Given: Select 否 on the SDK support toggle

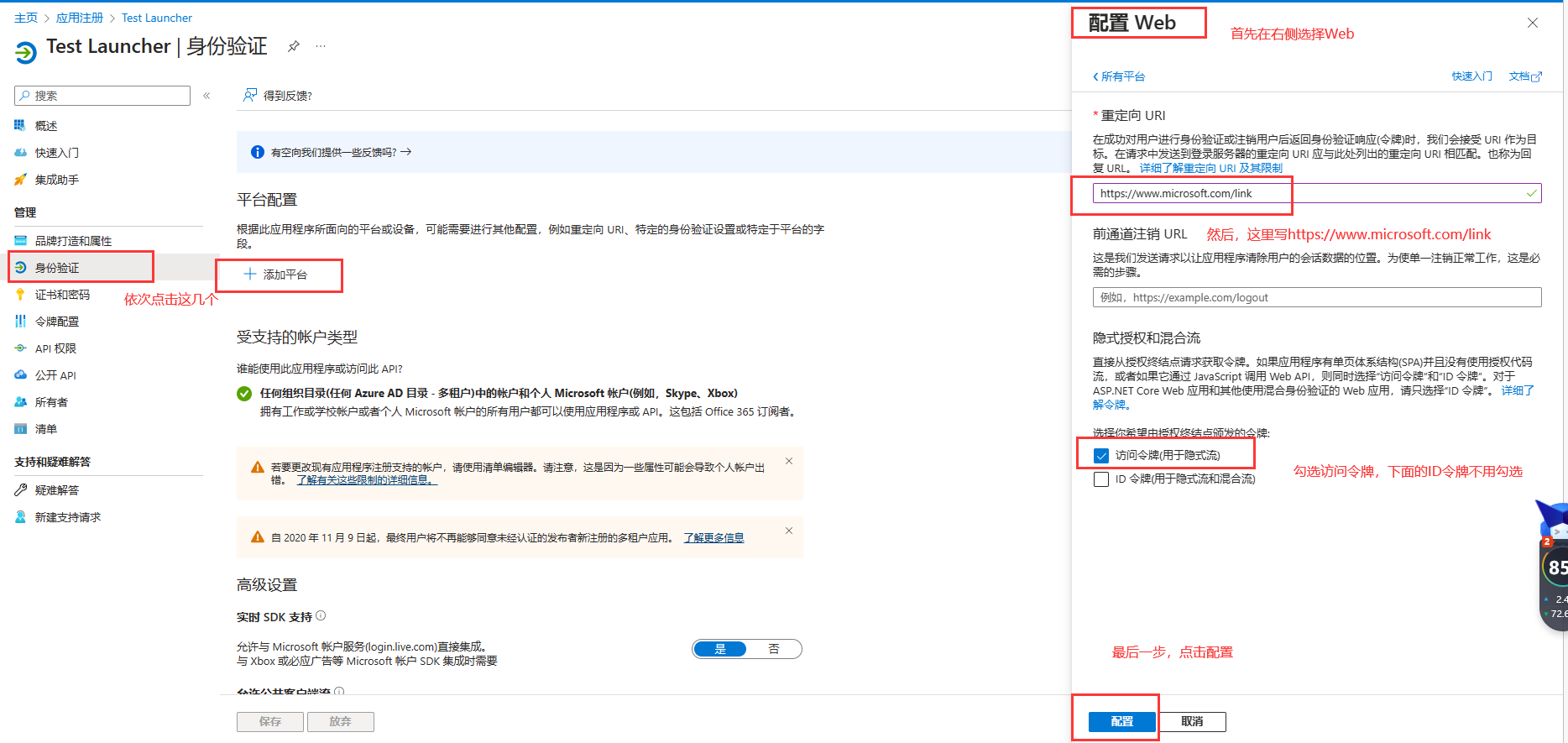Looking at the screenshot, I should point(774,649).
